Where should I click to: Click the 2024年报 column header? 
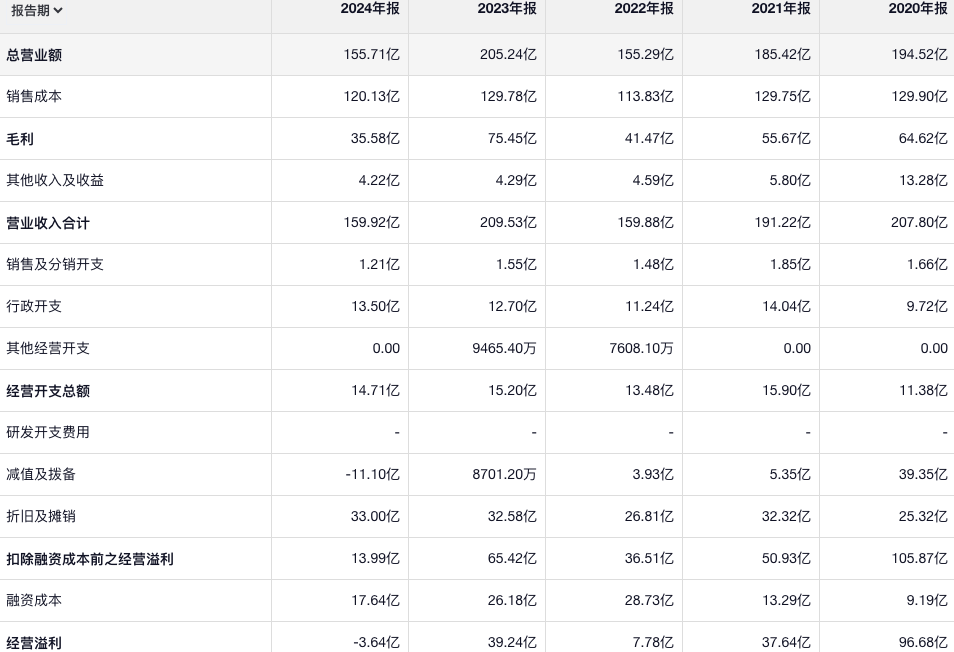(370, 9)
